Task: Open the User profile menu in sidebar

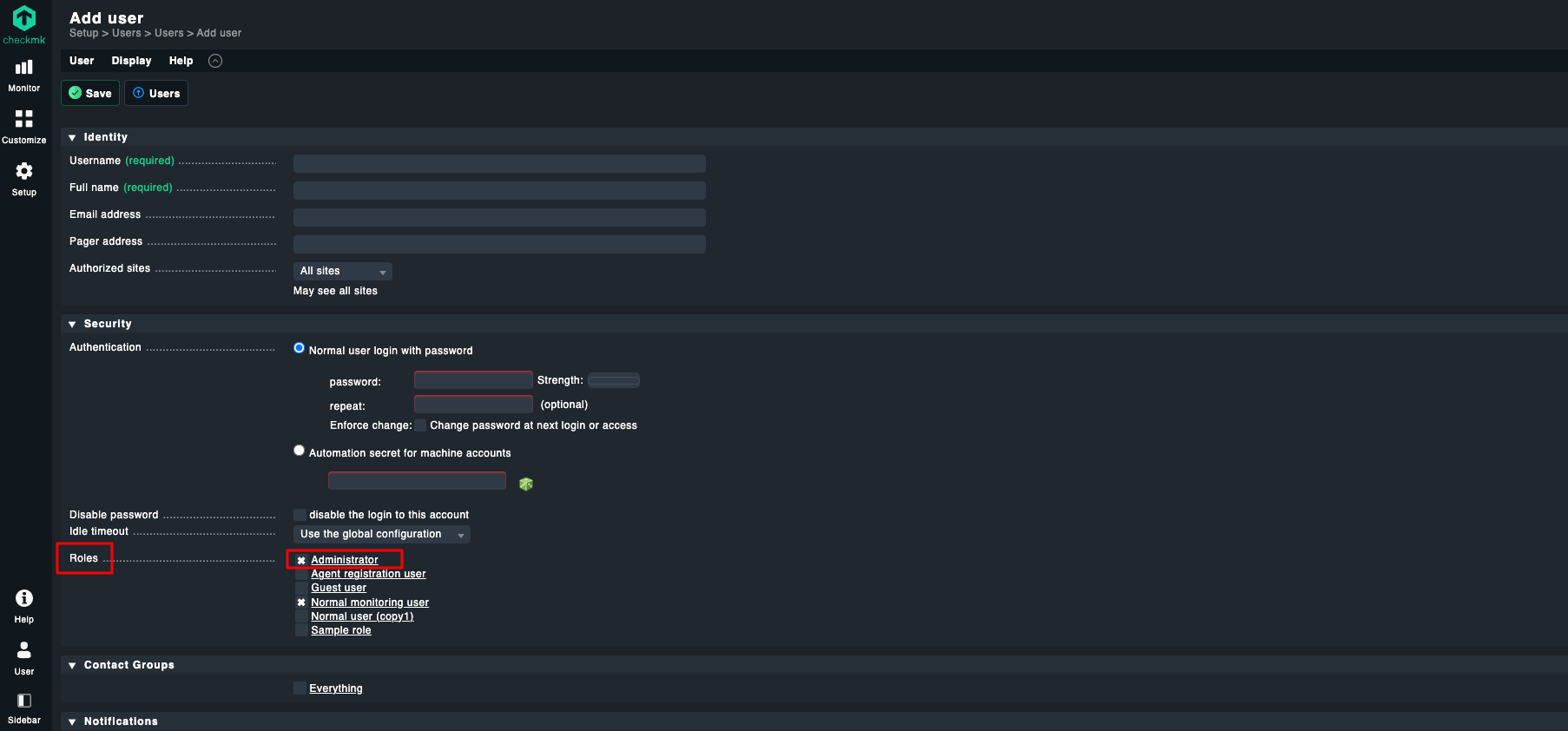Action: (24, 658)
